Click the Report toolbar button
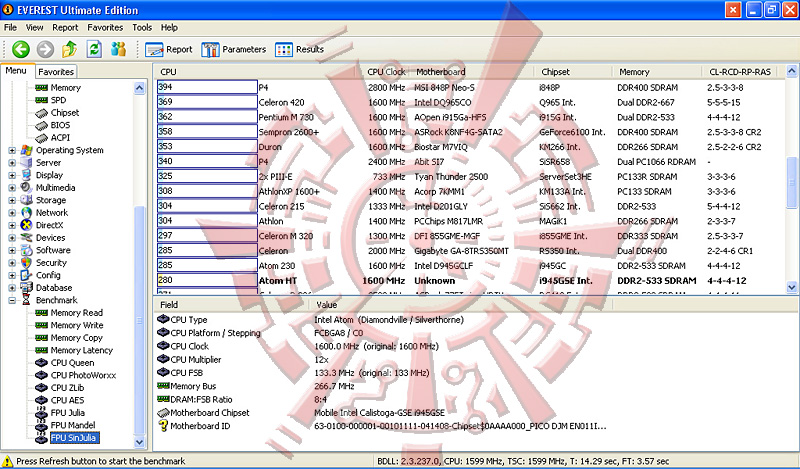This screenshot has width=800, height=469. click(169, 49)
